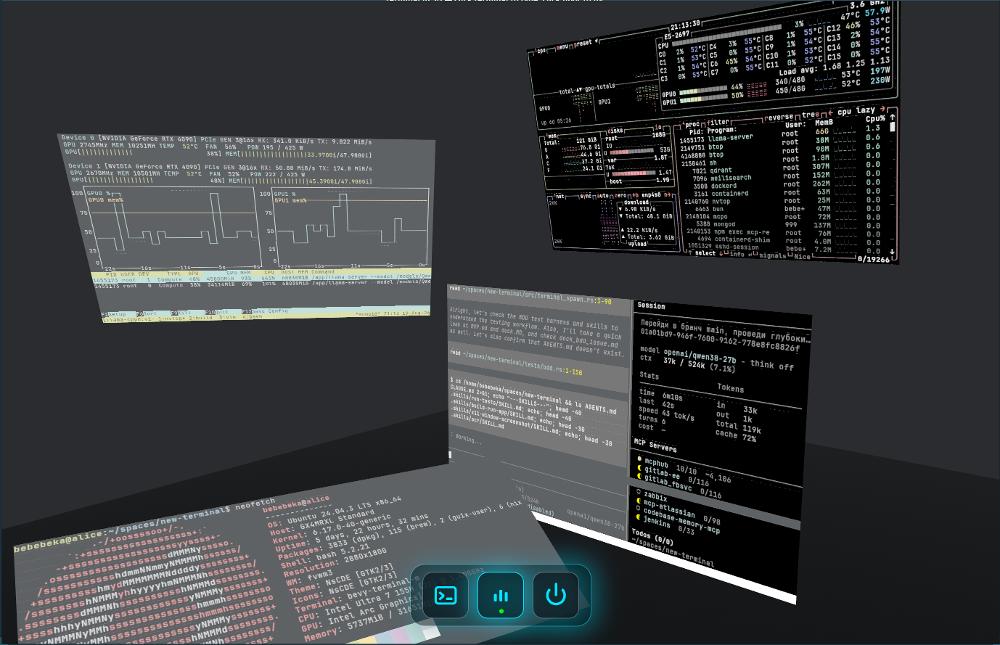This screenshot has height=645, width=1000.
Task: Click the gitlab-ee server status icon
Action: 639,468
